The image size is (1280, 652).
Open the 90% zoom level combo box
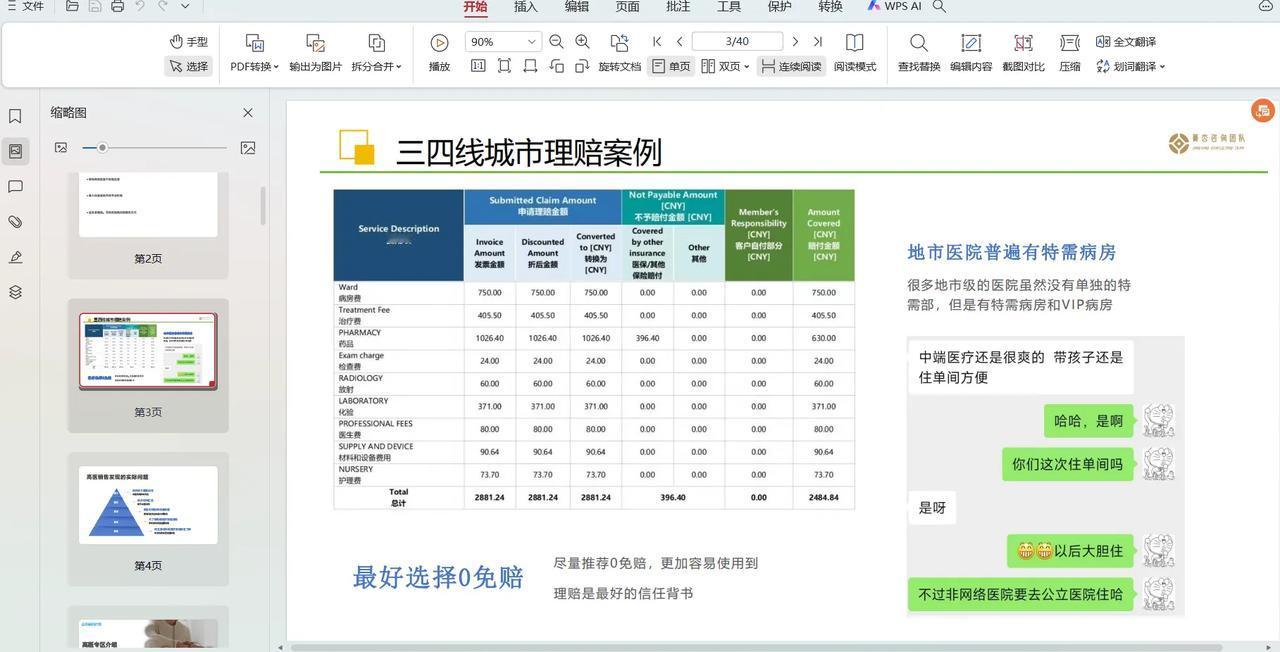coord(503,41)
